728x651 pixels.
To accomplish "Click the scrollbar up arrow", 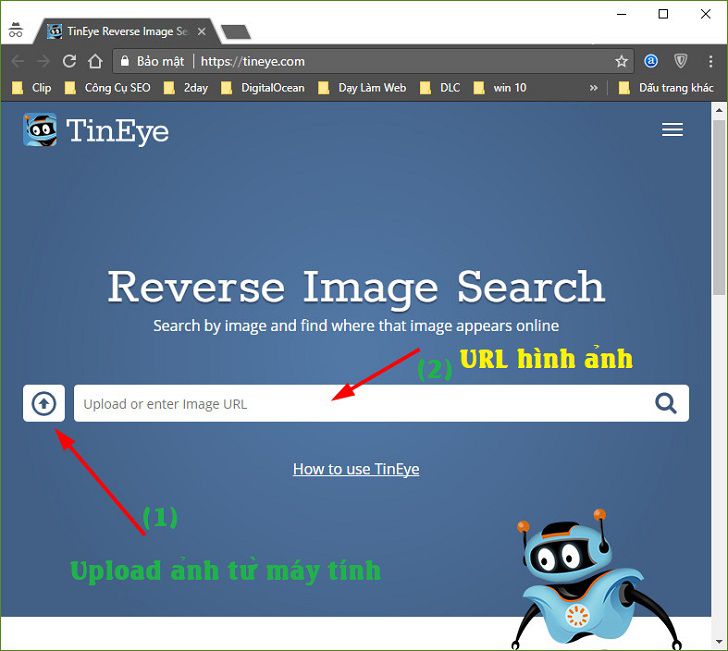I will pyautogui.click(x=719, y=110).
